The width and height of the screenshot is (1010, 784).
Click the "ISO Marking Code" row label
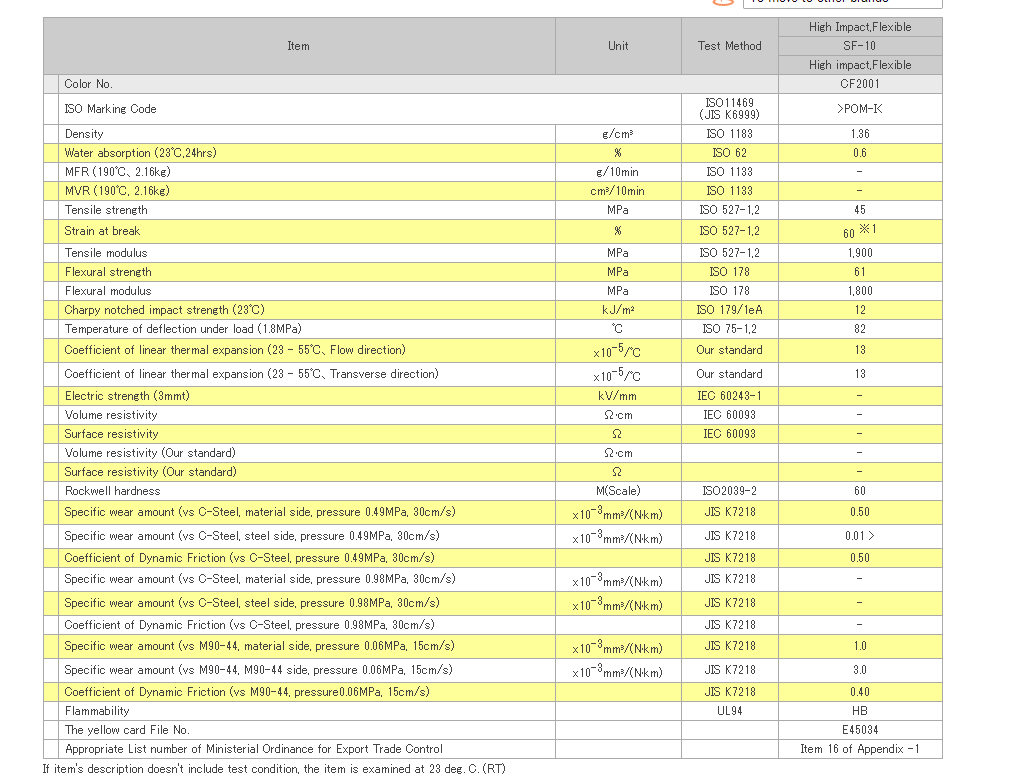point(110,109)
